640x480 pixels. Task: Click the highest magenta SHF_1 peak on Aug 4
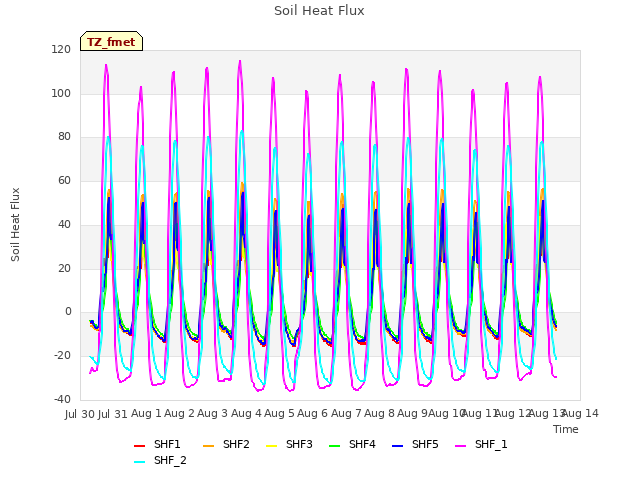240,61
